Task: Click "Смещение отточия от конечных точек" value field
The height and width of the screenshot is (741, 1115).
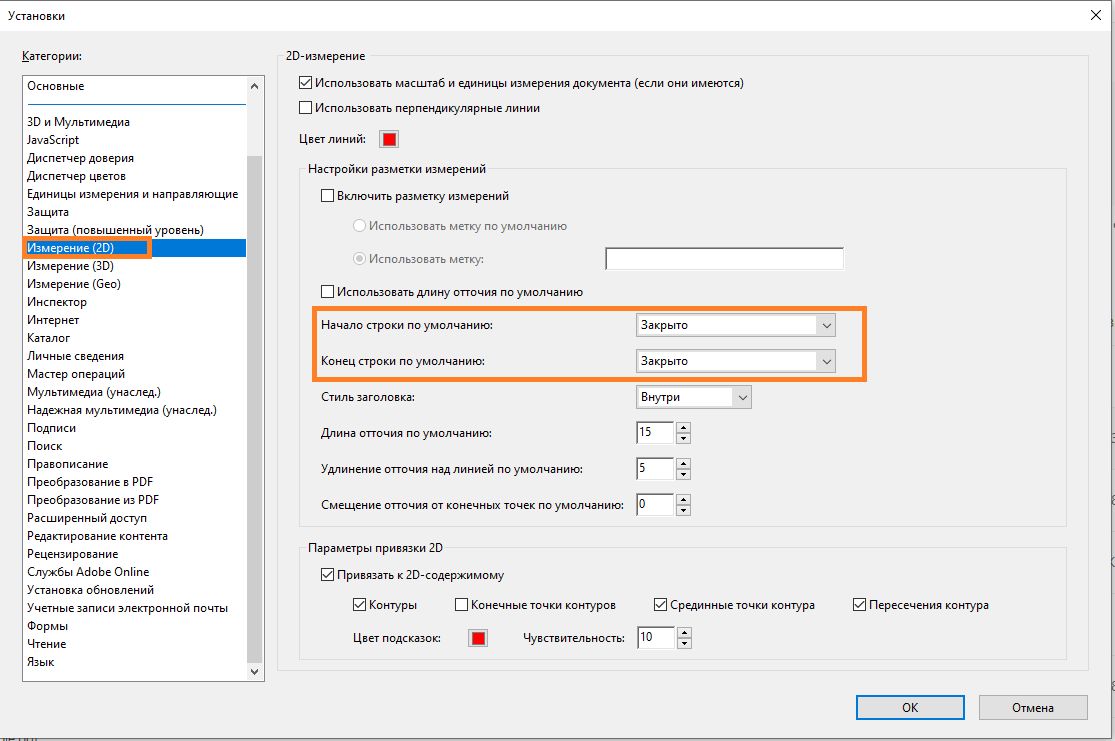Action: click(x=655, y=504)
